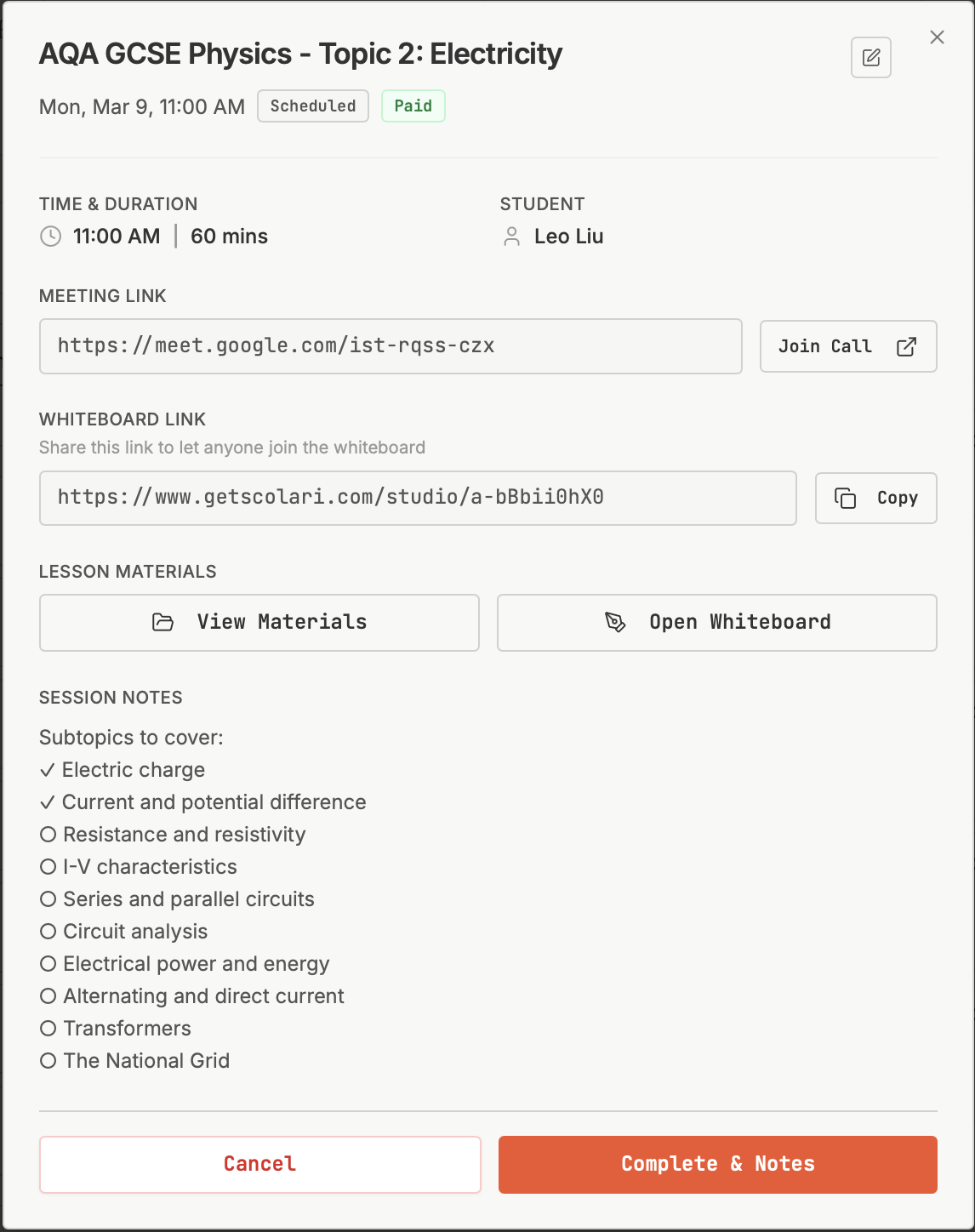Select the whiteboard link text field

417,498
